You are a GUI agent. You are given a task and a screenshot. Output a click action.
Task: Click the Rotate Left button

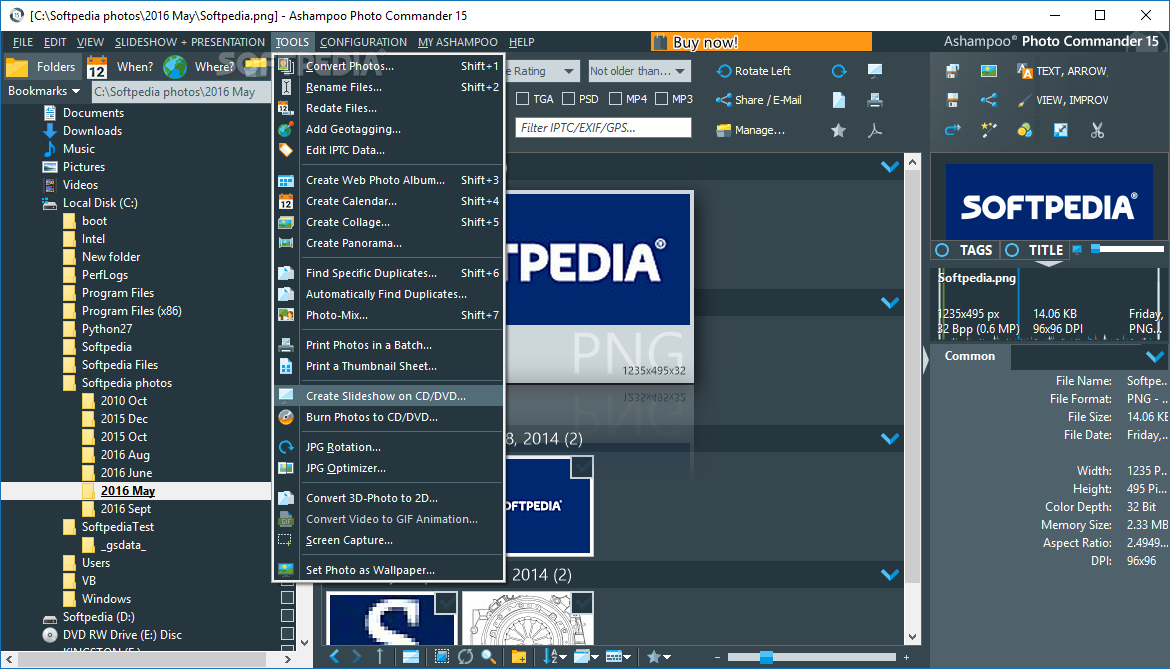pyautogui.click(x=754, y=71)
